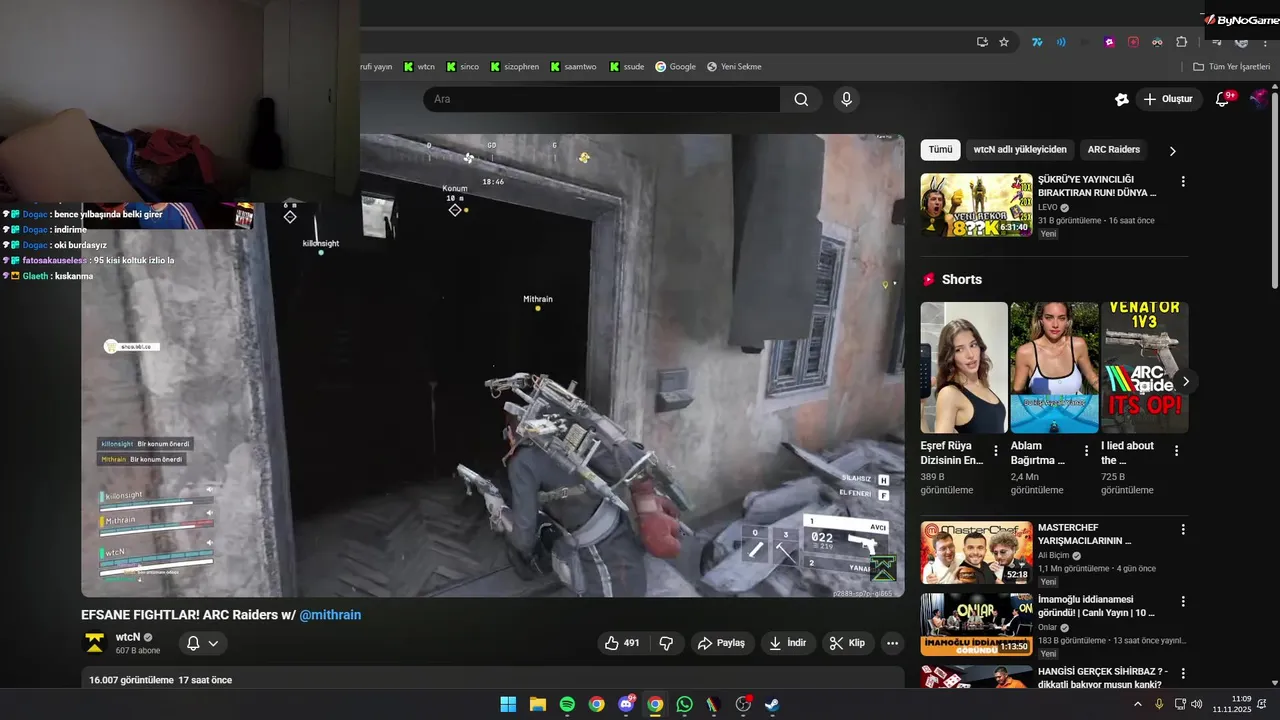Open the purple star extension icon
The height and width of the screenshot is (720, 1280).
pos(1109,42)
